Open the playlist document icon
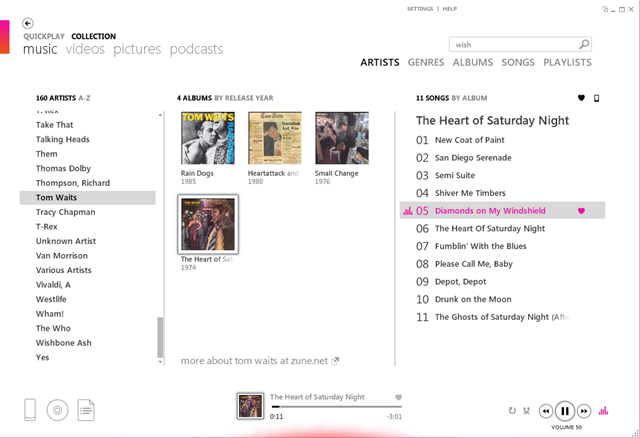The image size is (640, 438). pos(86,410)
